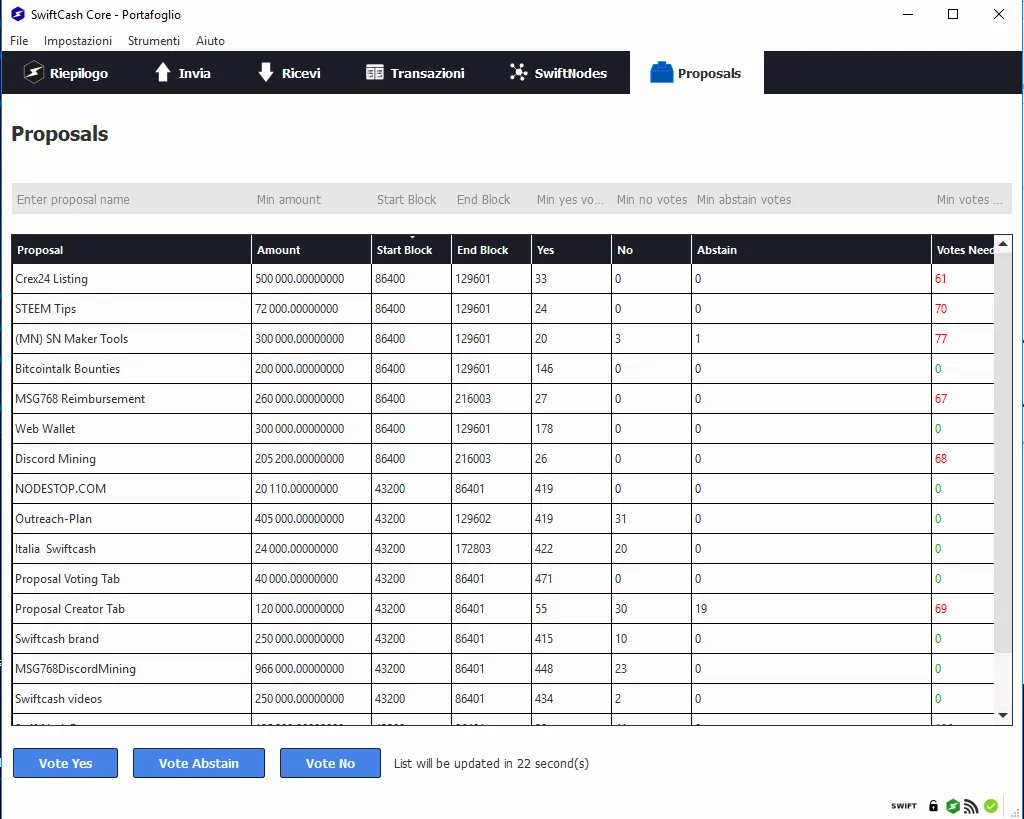Click Yes count 471 cell
1024x819 pixels.
(x=571, y=579)
